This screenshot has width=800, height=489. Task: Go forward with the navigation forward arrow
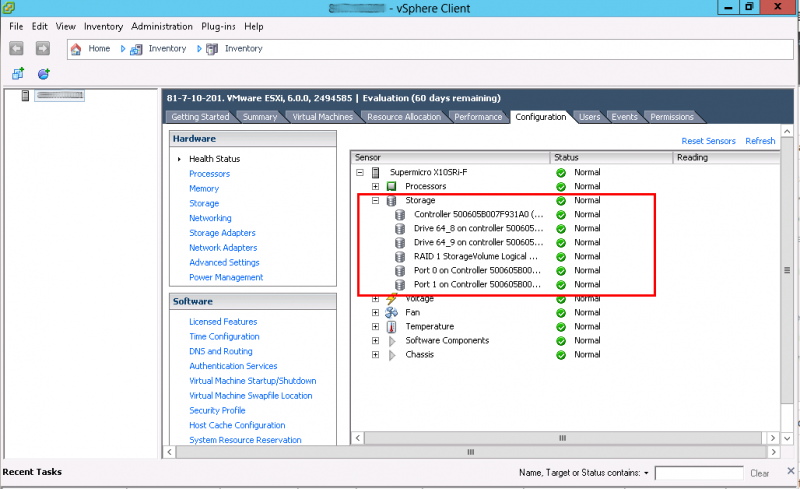coord(43,48)
